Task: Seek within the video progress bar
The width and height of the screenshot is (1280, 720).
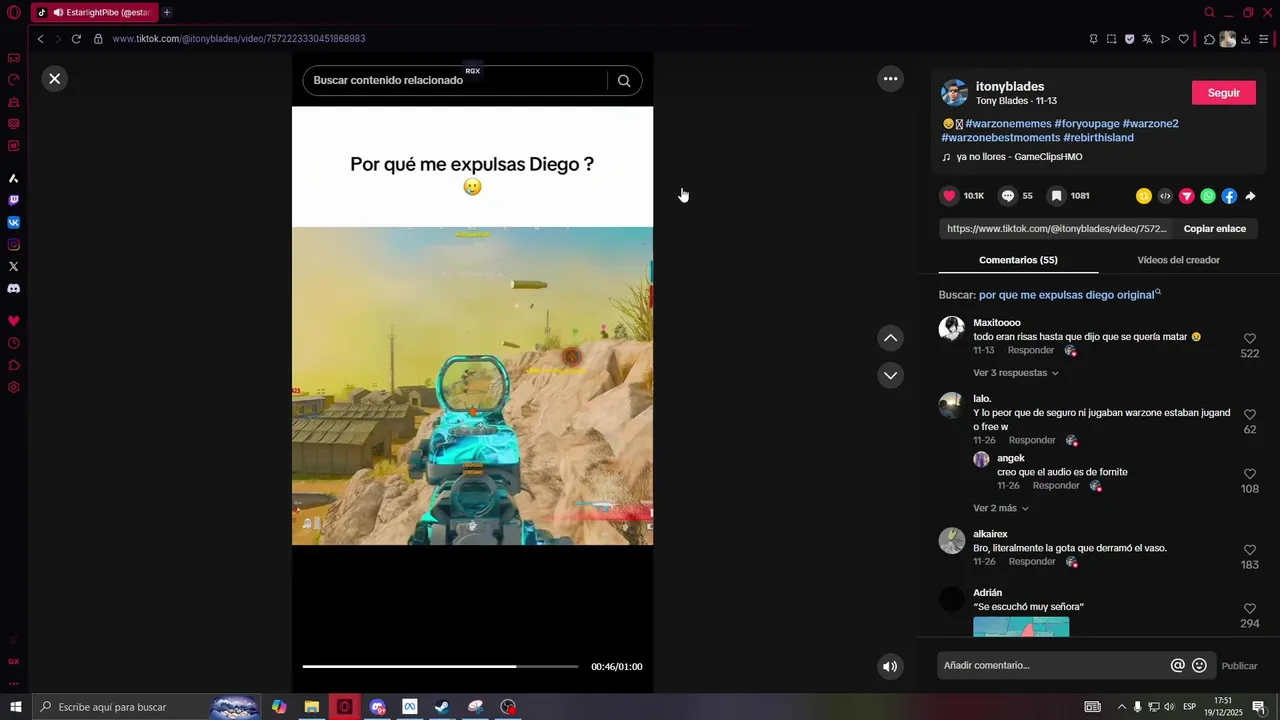Action: pos(440,666)
